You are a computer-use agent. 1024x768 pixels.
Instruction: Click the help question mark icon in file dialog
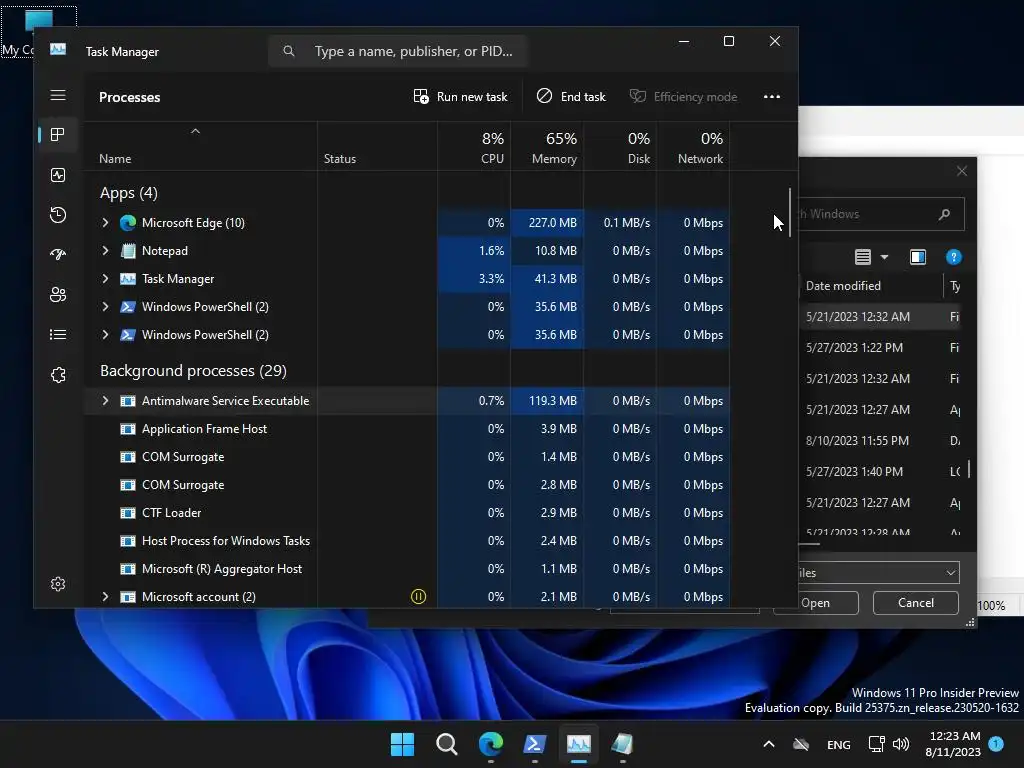pos(953,257)
